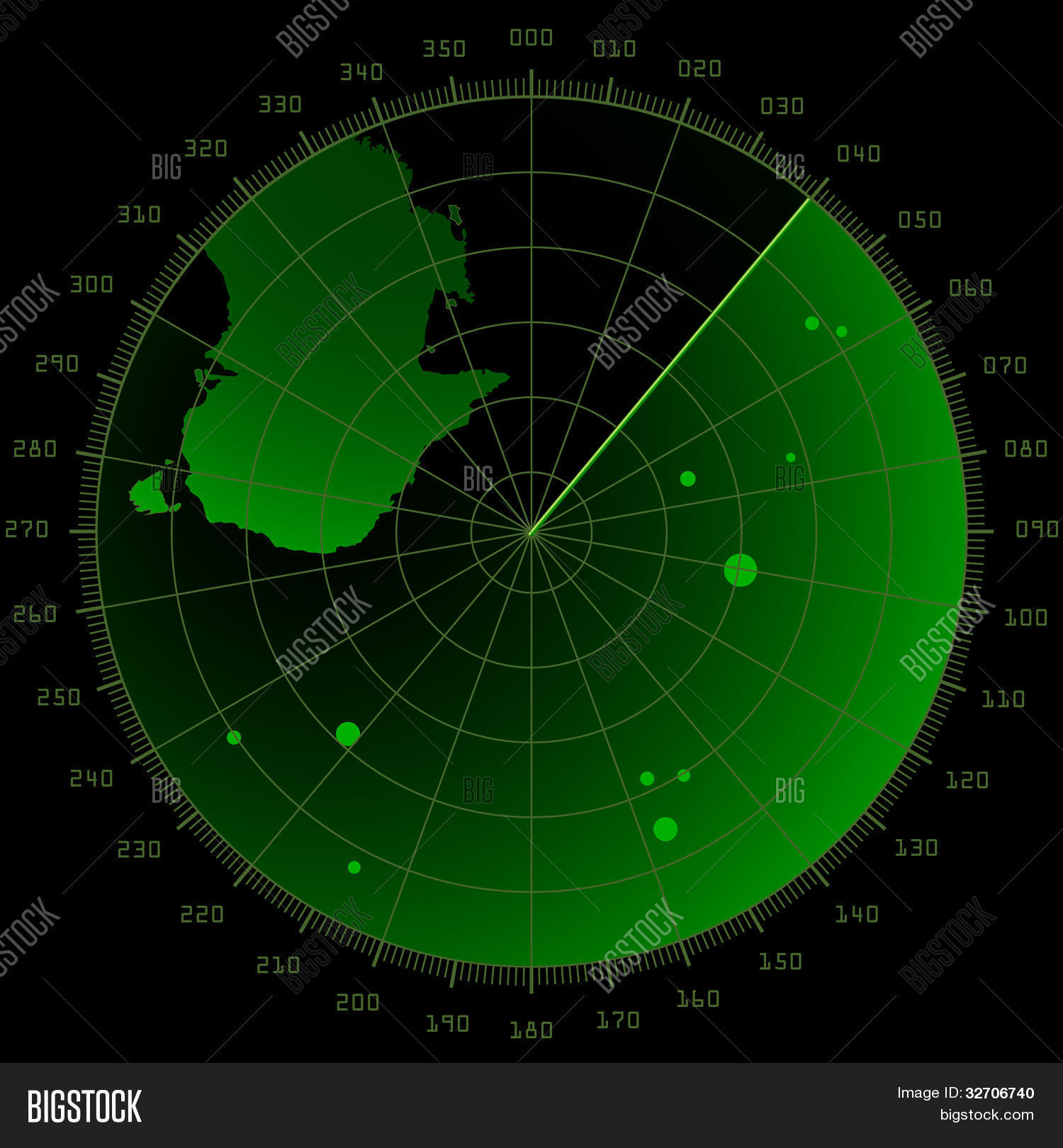Click the large blip beside the 160 radial line
Image resolution: width=1063 pixels, height=1148 pixels.
click(665, 828)
